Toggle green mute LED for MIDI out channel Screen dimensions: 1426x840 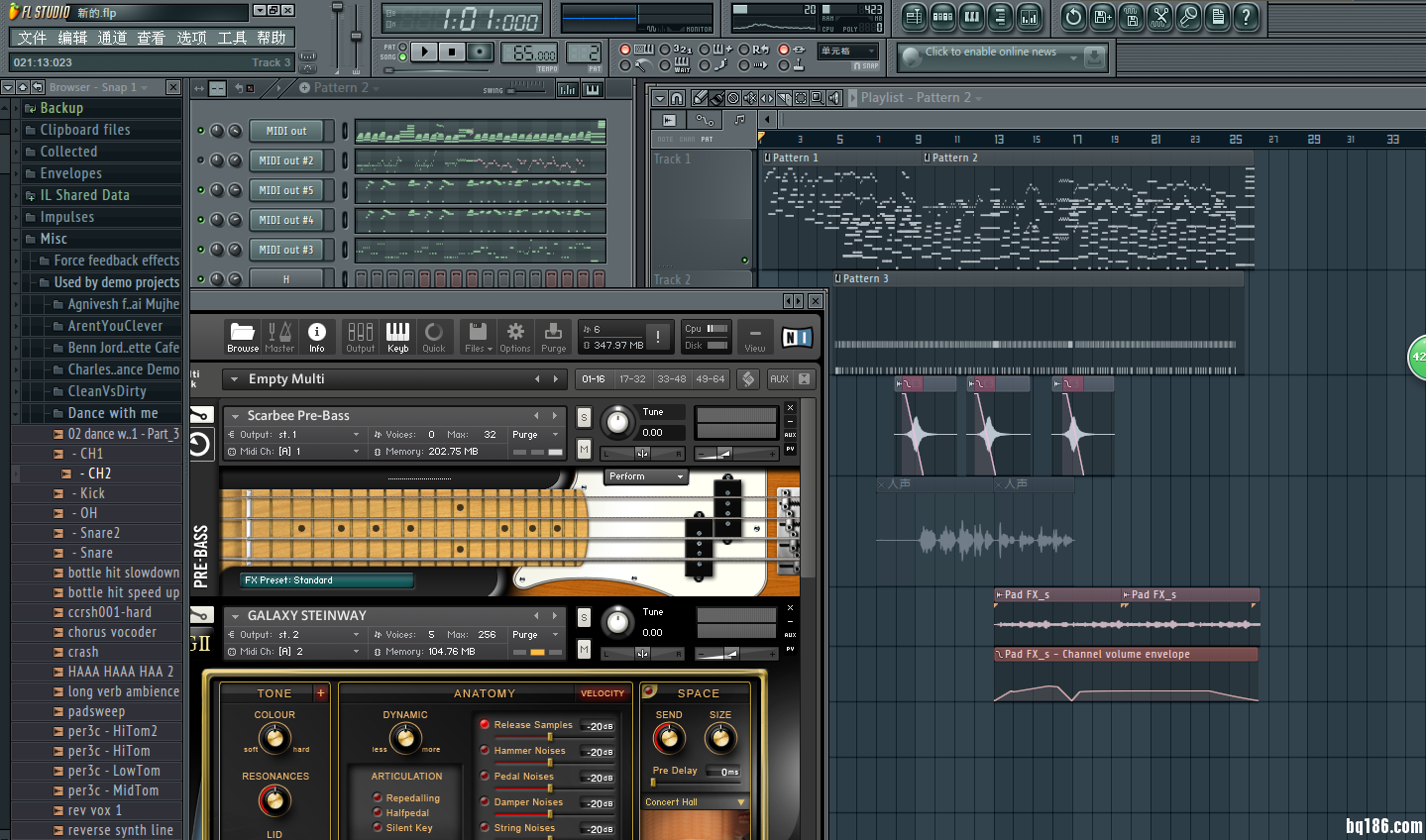point(201,131)
